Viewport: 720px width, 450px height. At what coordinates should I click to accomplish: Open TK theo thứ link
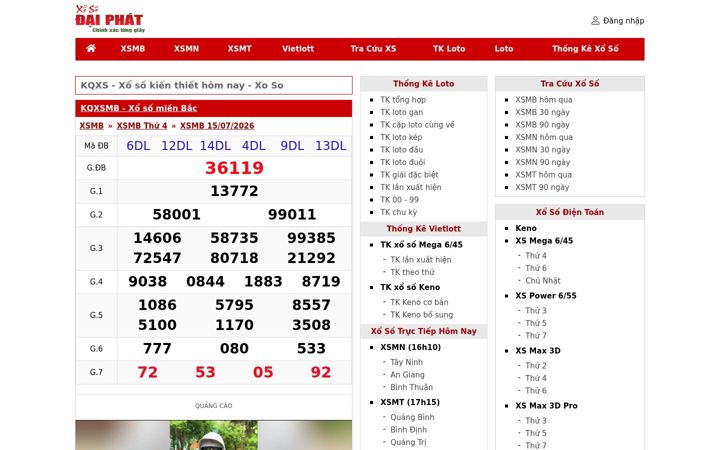click(412, 272)
